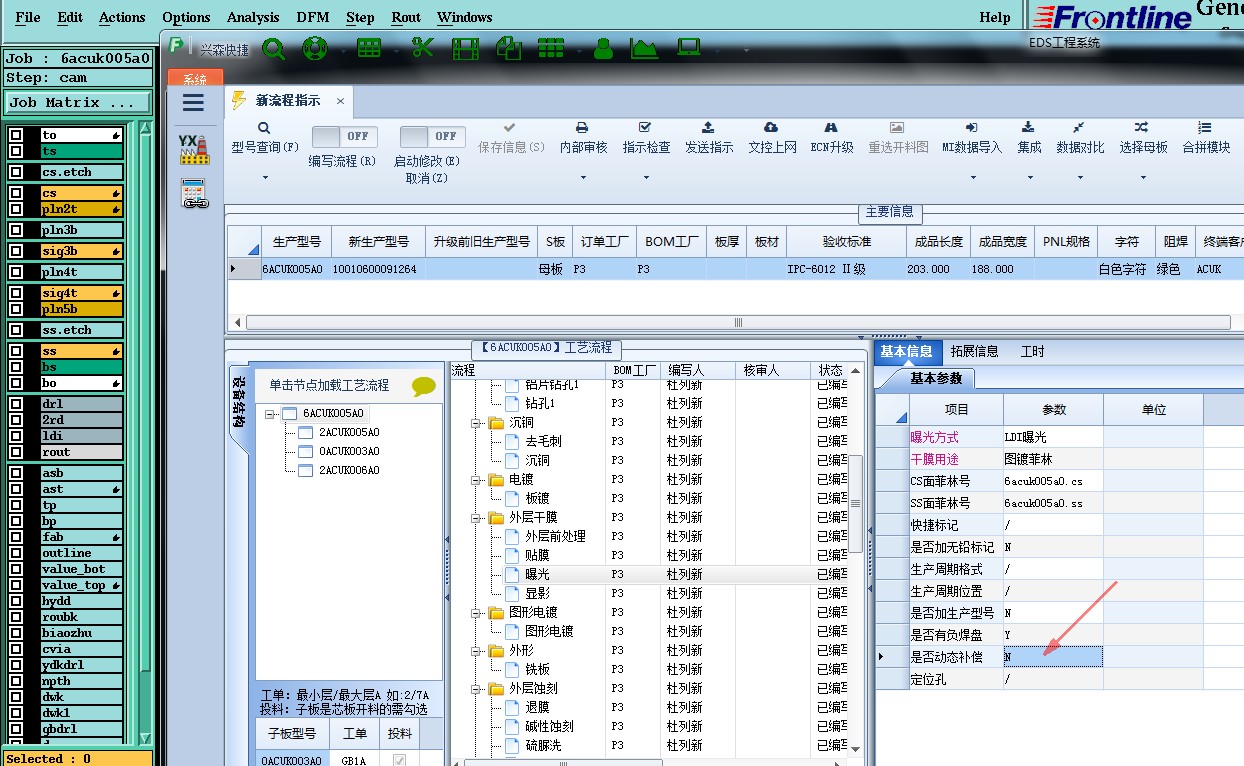Screen dimensions: 1244x766
Task: Open dropdown arrow under 选择母板
Action: 1143,178
